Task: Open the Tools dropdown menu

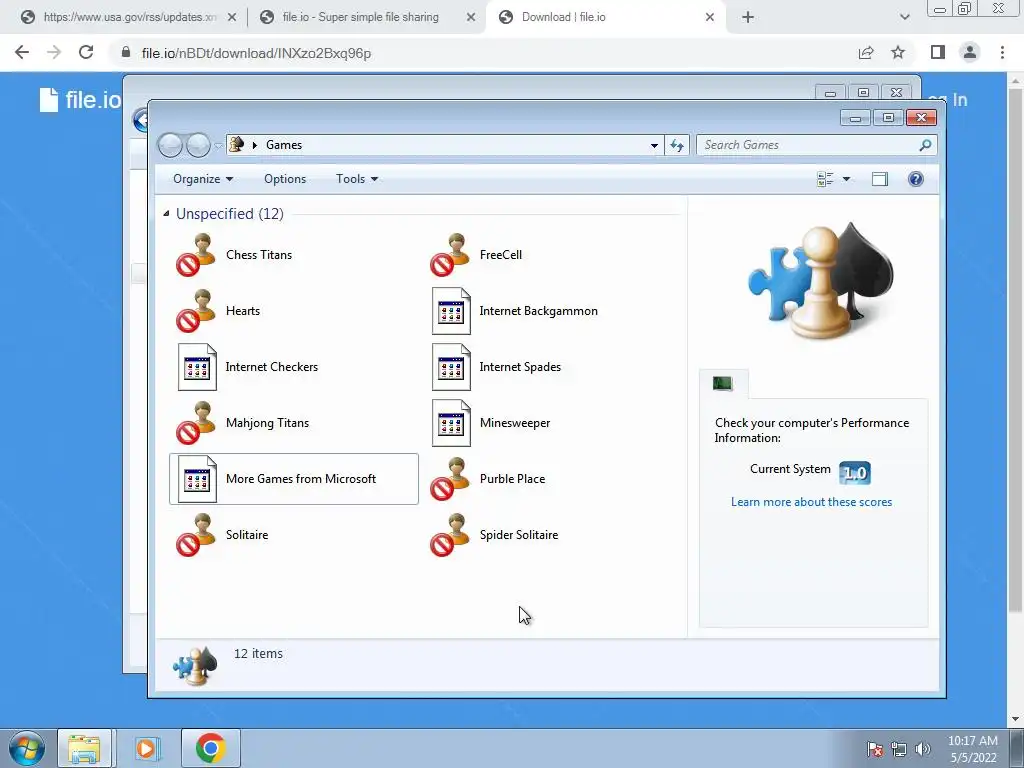Action: click(357, 179)
